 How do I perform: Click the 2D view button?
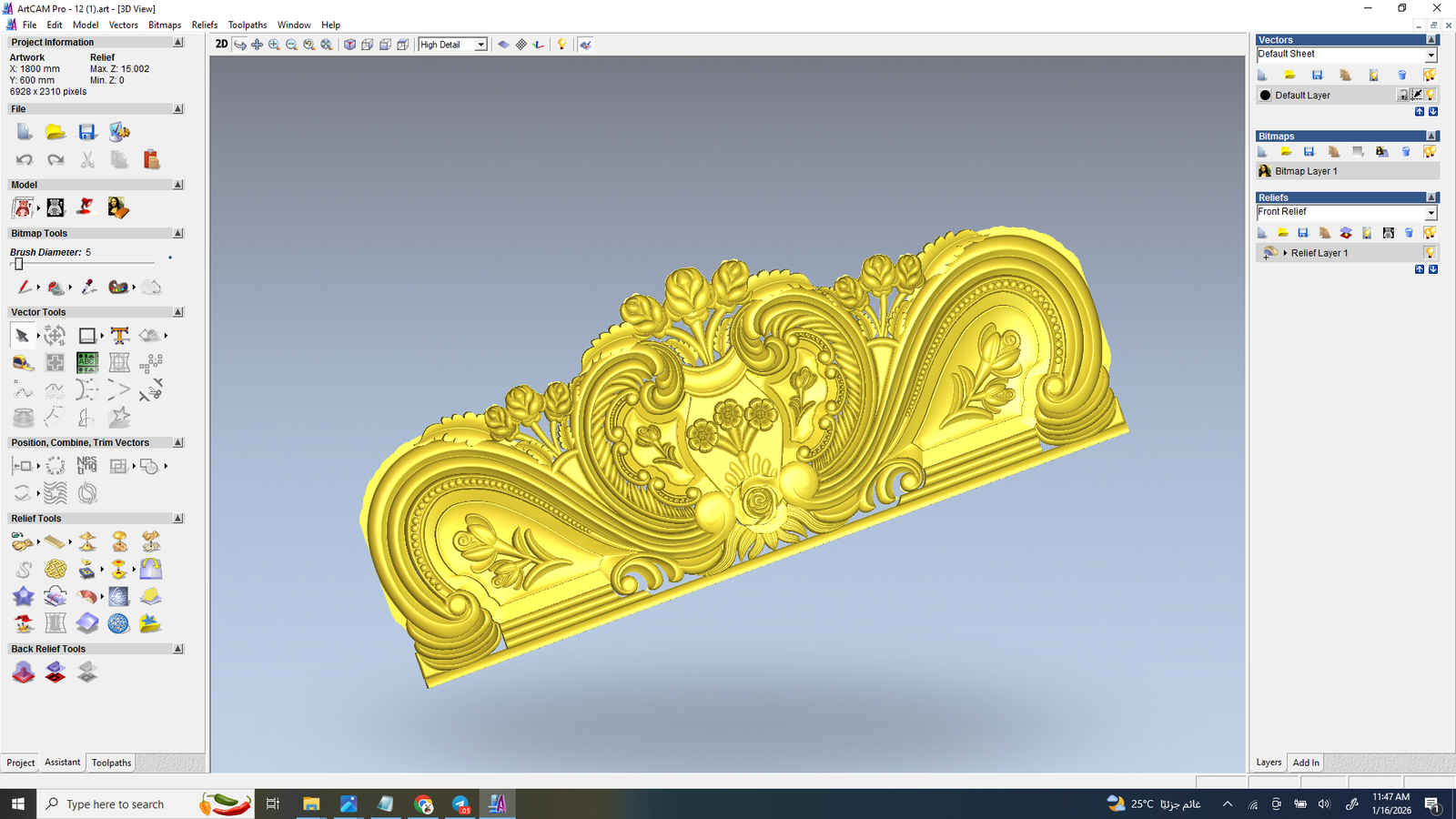point(221,44)
